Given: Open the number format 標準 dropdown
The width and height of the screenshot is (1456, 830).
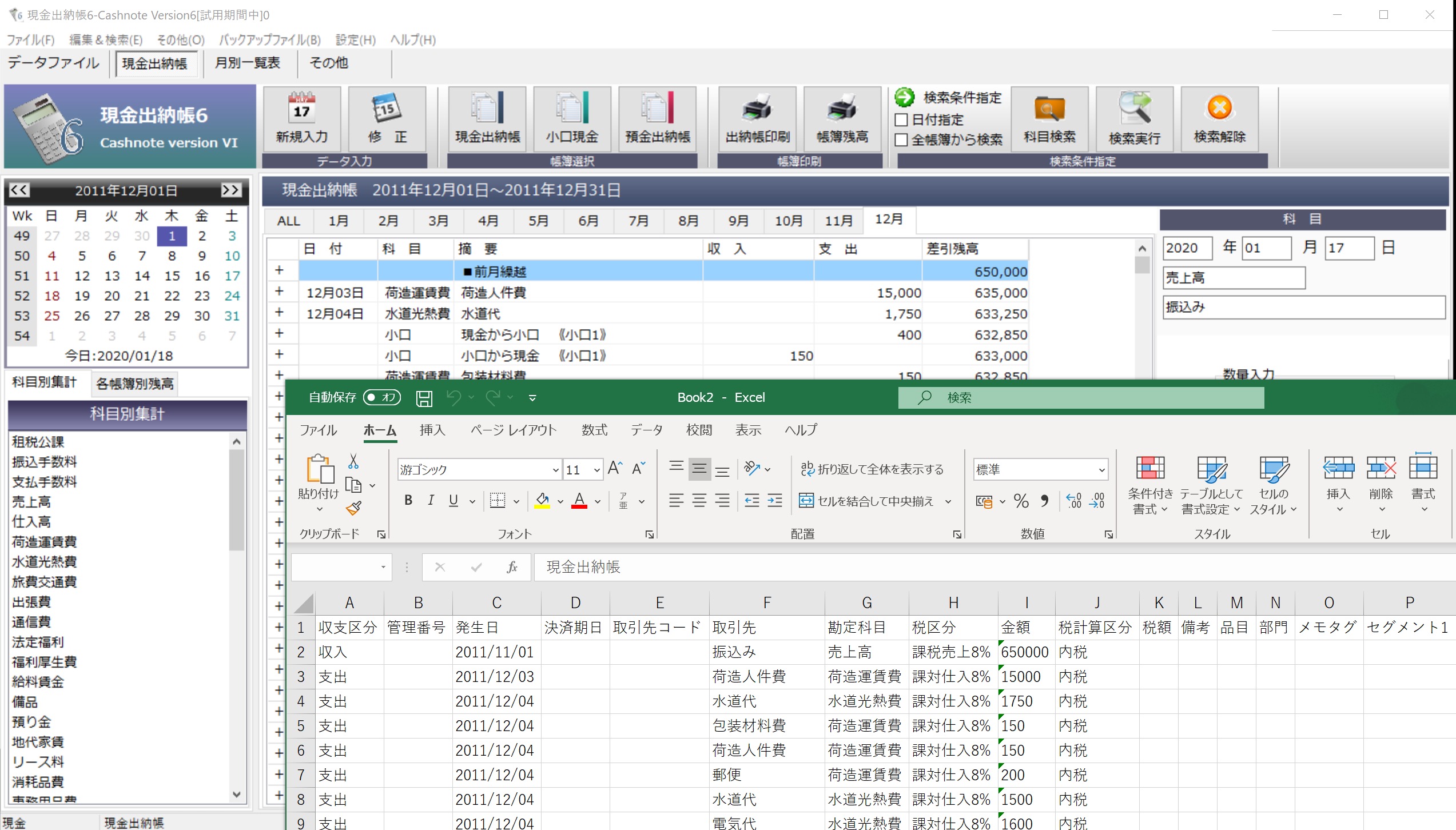Looking at the screenshot, I should coord(1101,470).
